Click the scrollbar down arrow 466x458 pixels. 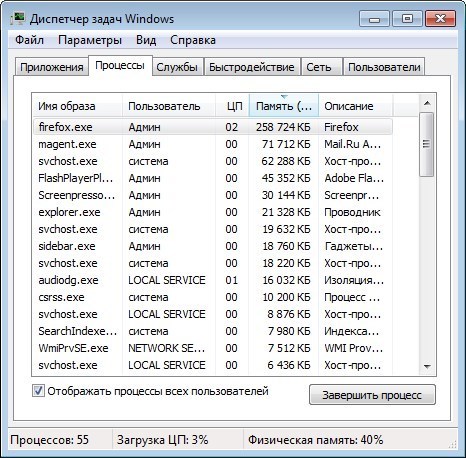[427, 366]
